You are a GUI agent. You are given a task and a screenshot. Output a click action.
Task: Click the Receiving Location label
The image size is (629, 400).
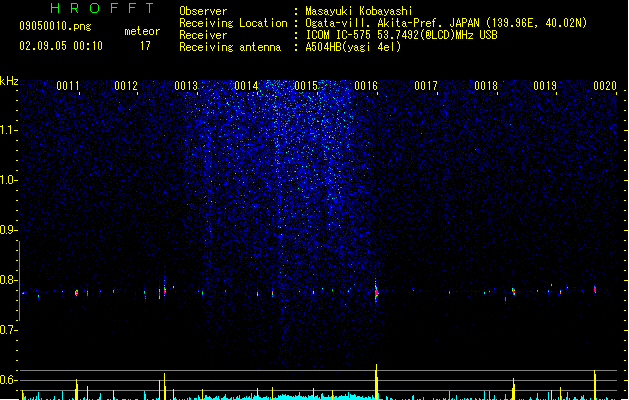pos(233,23)
